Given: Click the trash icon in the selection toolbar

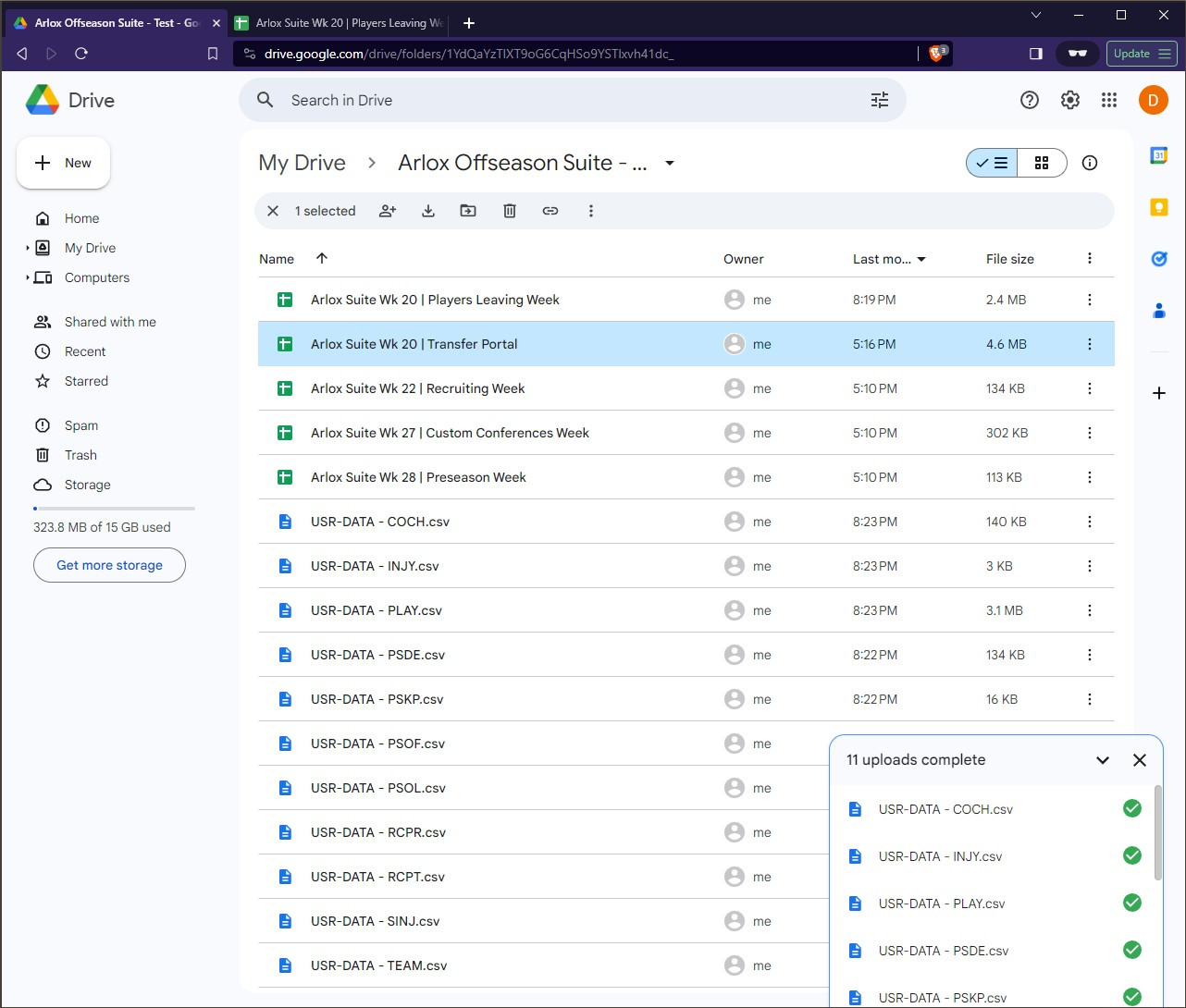Looking at the screenshot, I should pos(509,211).
